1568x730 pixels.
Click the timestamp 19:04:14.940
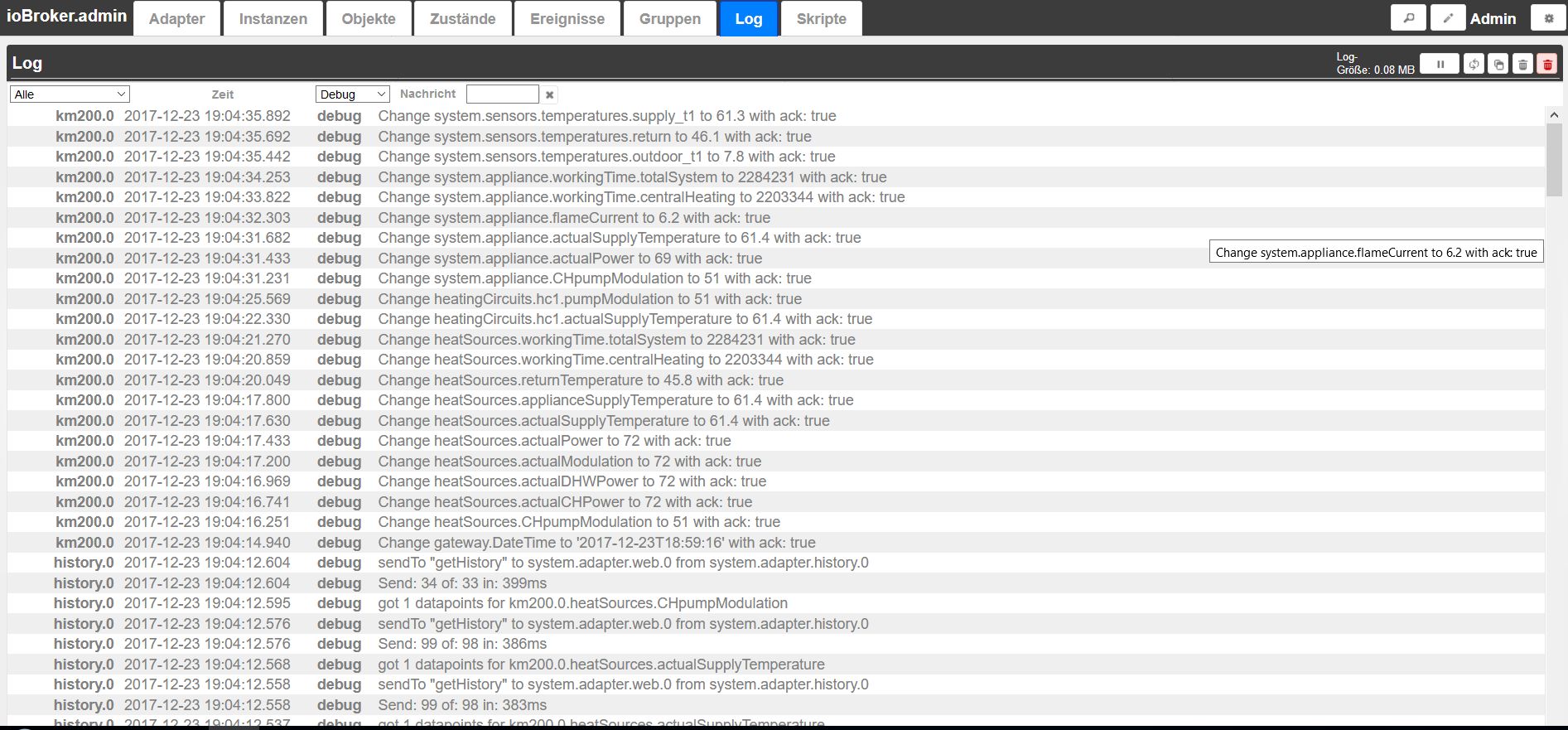point(207,543)
